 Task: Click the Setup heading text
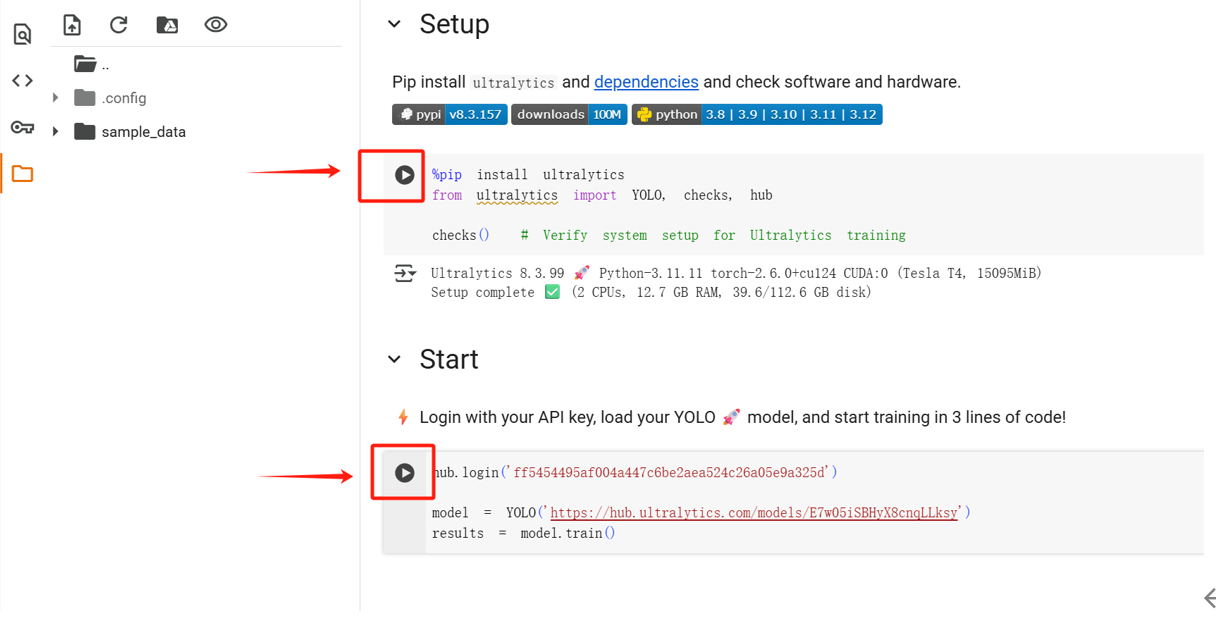454,24
